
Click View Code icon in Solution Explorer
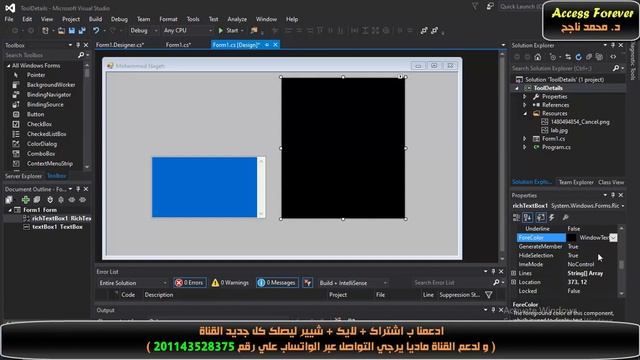613,57
